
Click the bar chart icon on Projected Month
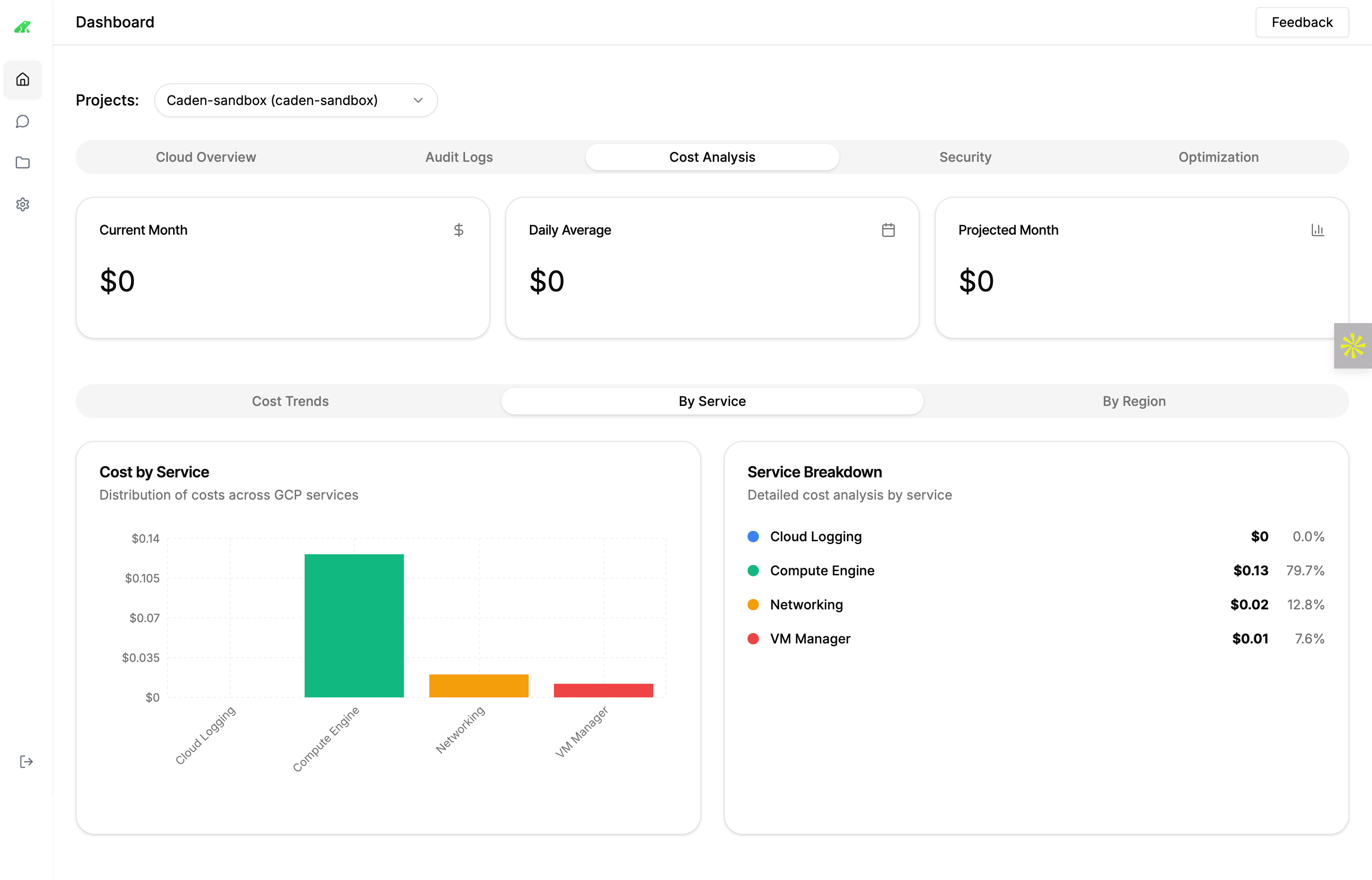[1317, 230]
